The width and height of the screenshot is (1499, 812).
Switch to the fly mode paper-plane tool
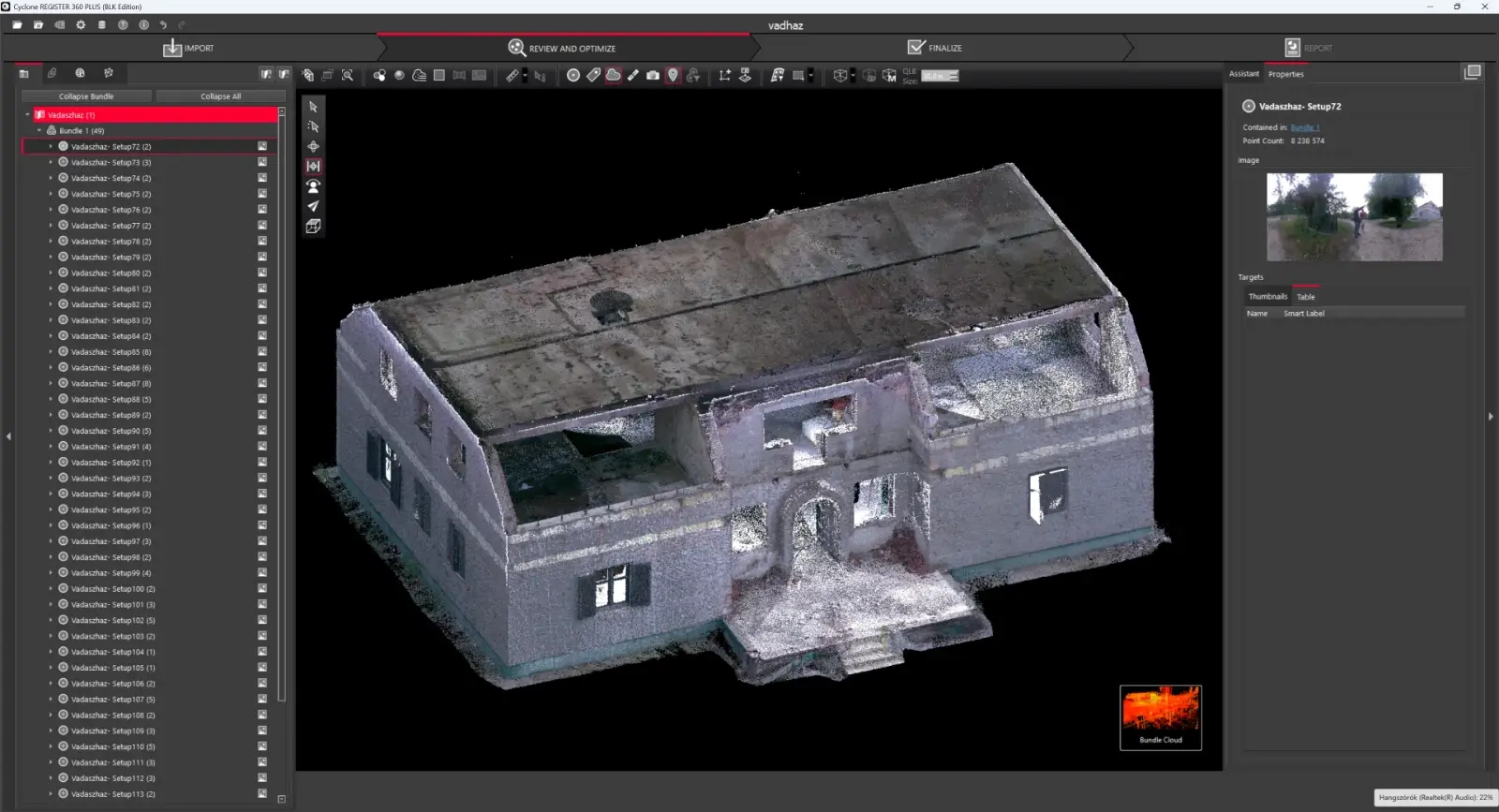313,206
